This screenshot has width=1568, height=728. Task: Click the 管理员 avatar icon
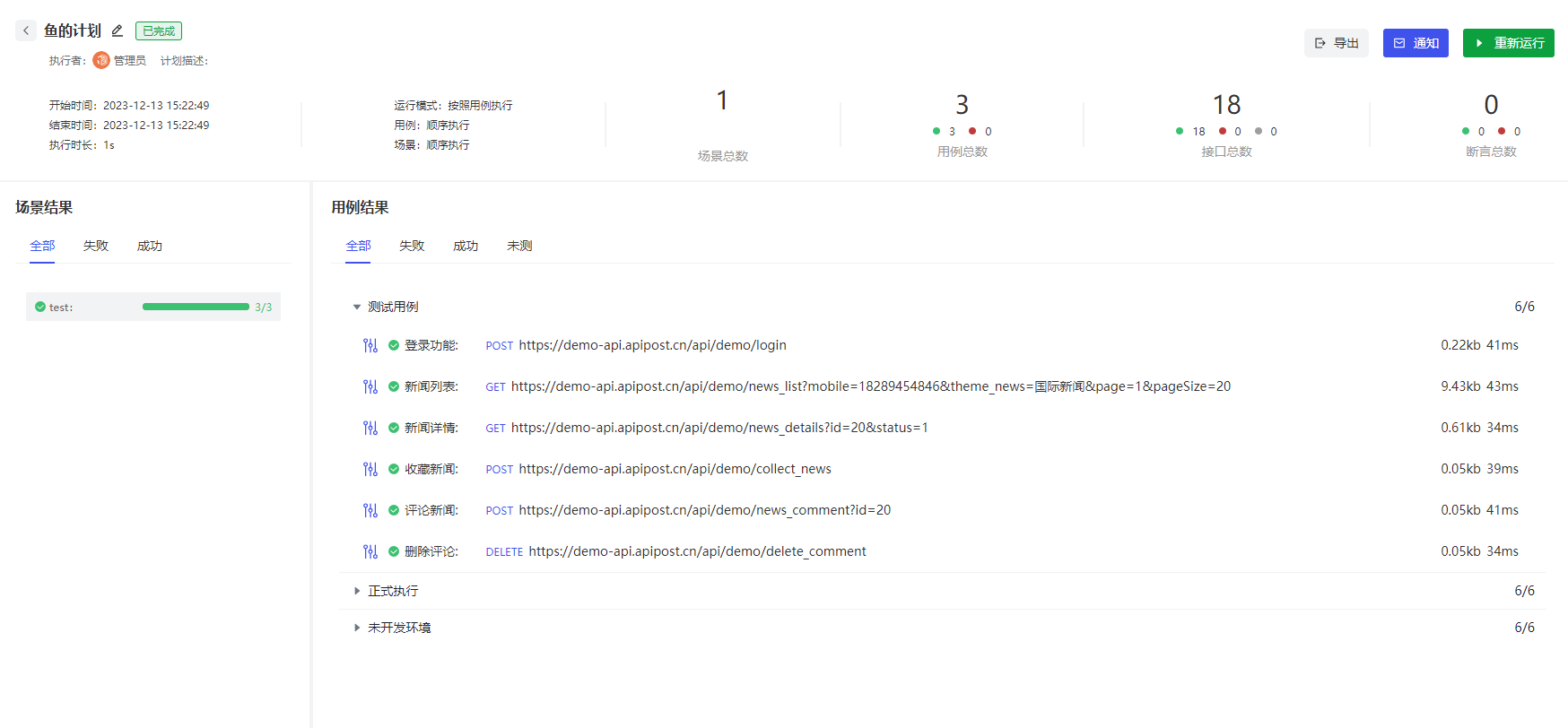[101, 60]
